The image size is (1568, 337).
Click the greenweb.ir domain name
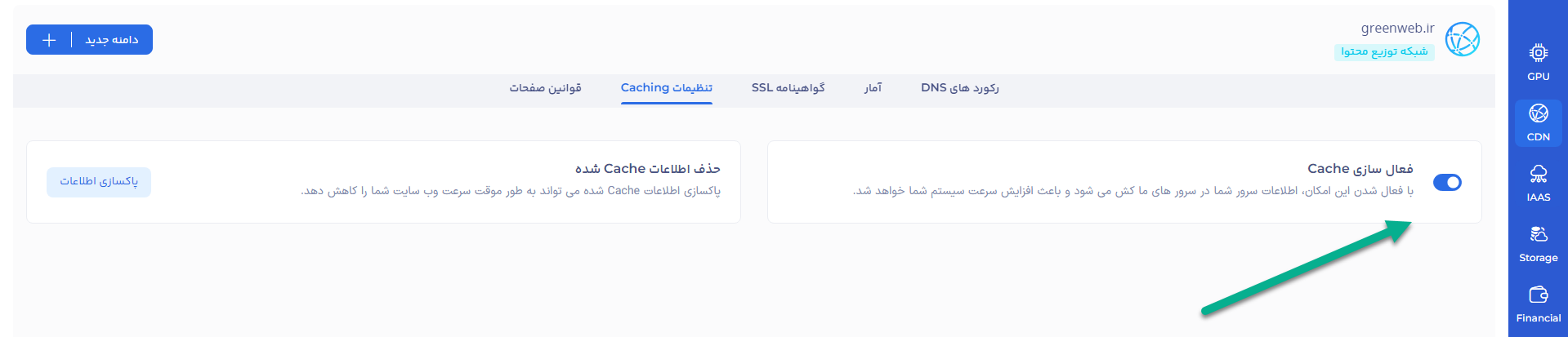tap(1397, 29)
